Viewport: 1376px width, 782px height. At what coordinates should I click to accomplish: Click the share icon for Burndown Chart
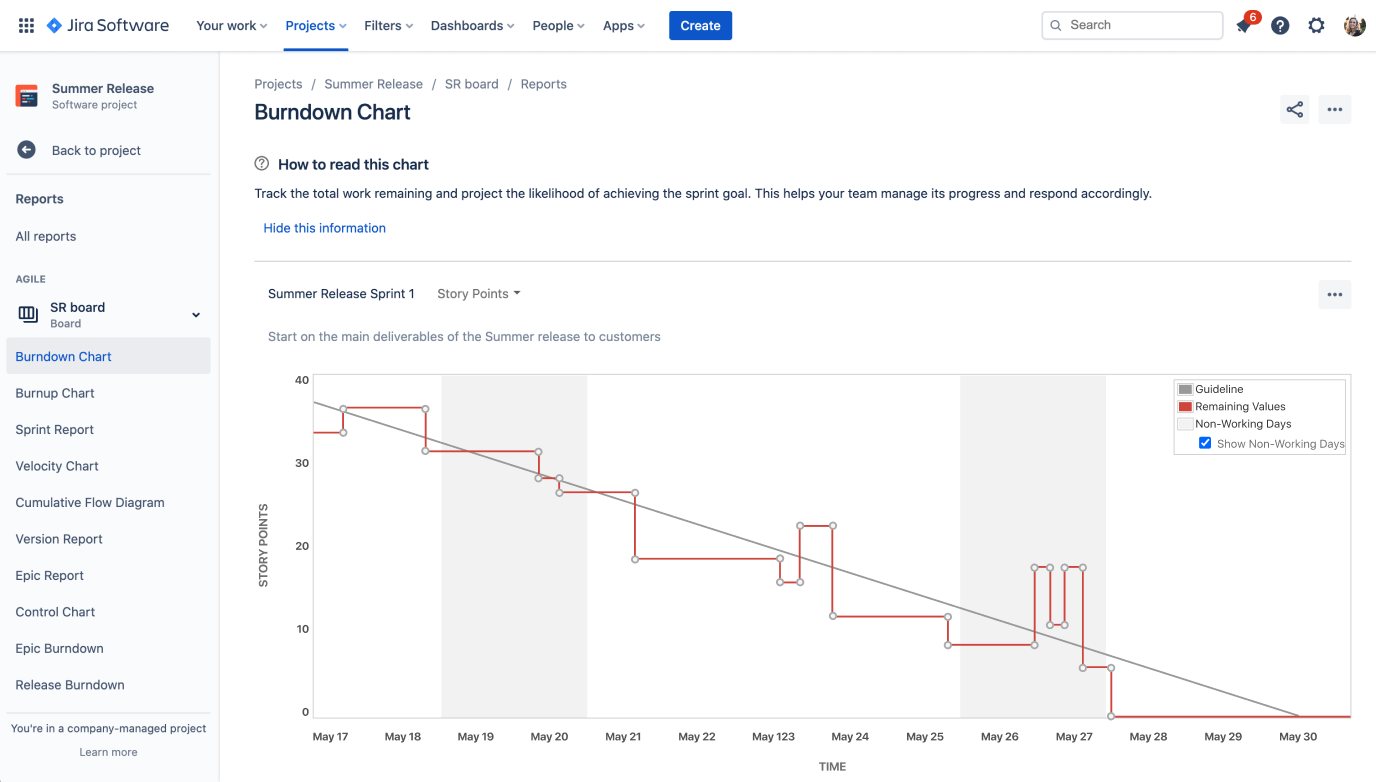click(x=1295, y=110)
